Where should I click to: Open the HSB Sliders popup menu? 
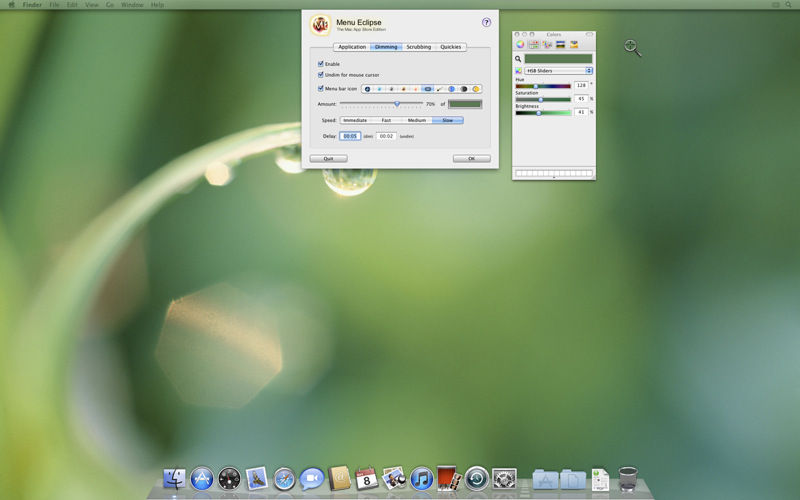pyautogui.click(x=559, y=70)
